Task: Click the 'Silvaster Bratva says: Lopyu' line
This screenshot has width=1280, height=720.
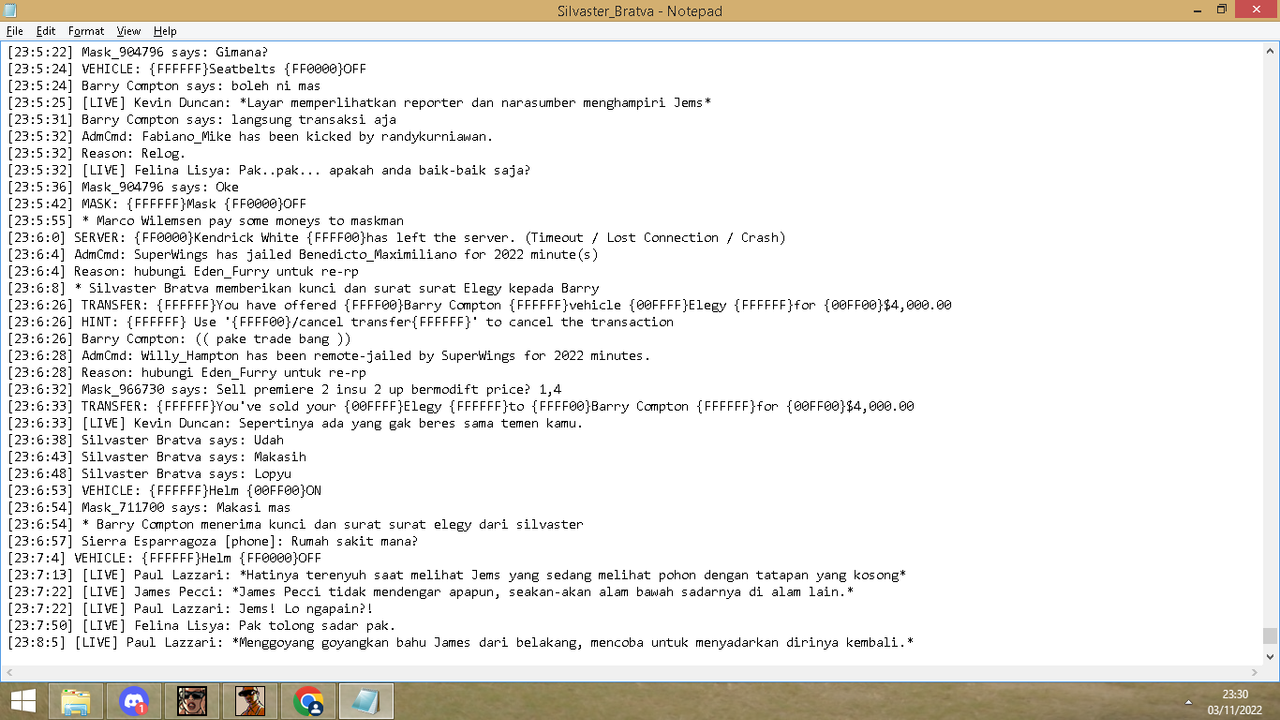Action: click(x=149, y=473)
